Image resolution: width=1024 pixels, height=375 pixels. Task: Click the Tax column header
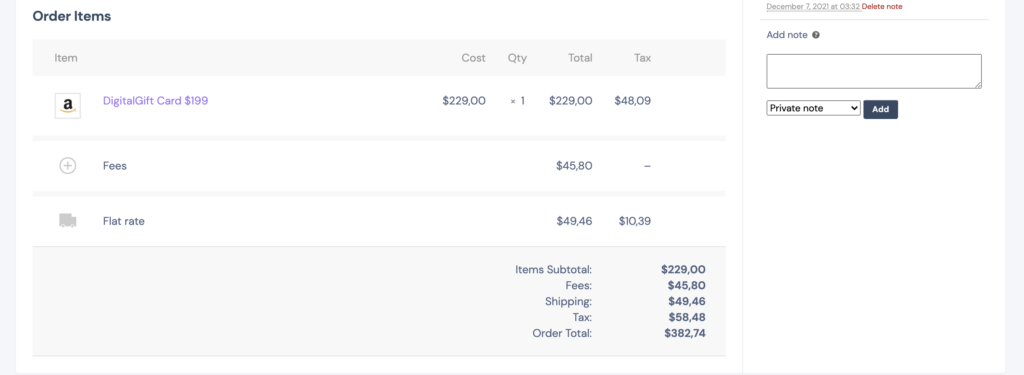tap(643, 57)
